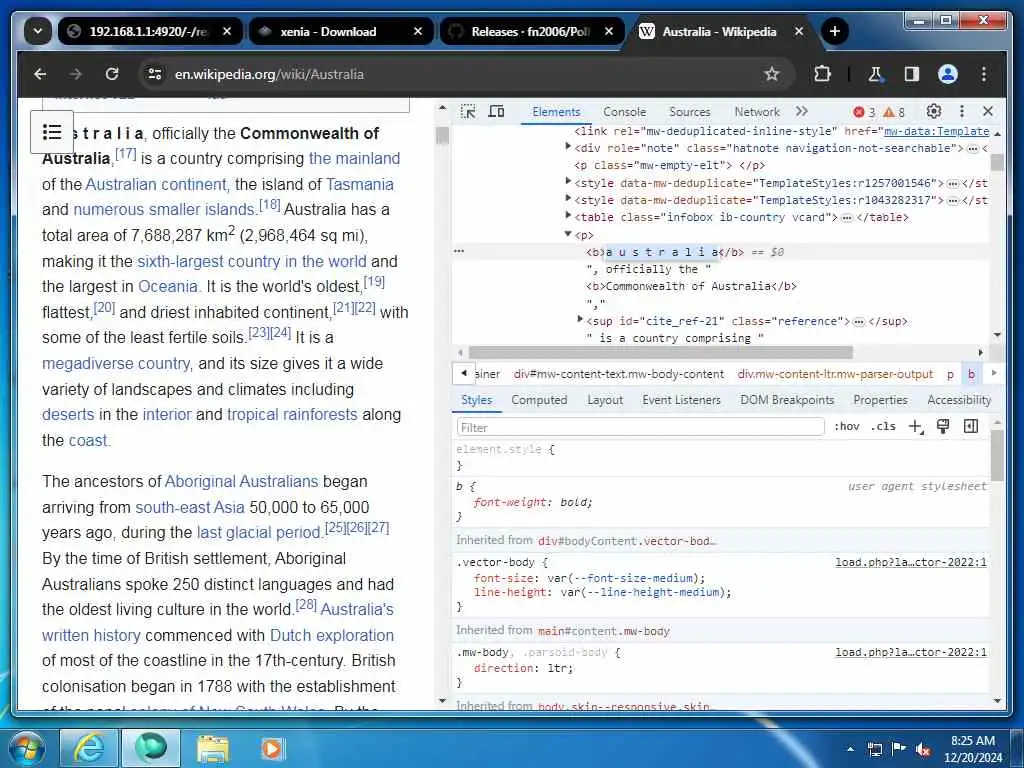Select the p breadcrumb element
Image resolution: width=1024 pixels, height=768 pixels.
[950, 374]
